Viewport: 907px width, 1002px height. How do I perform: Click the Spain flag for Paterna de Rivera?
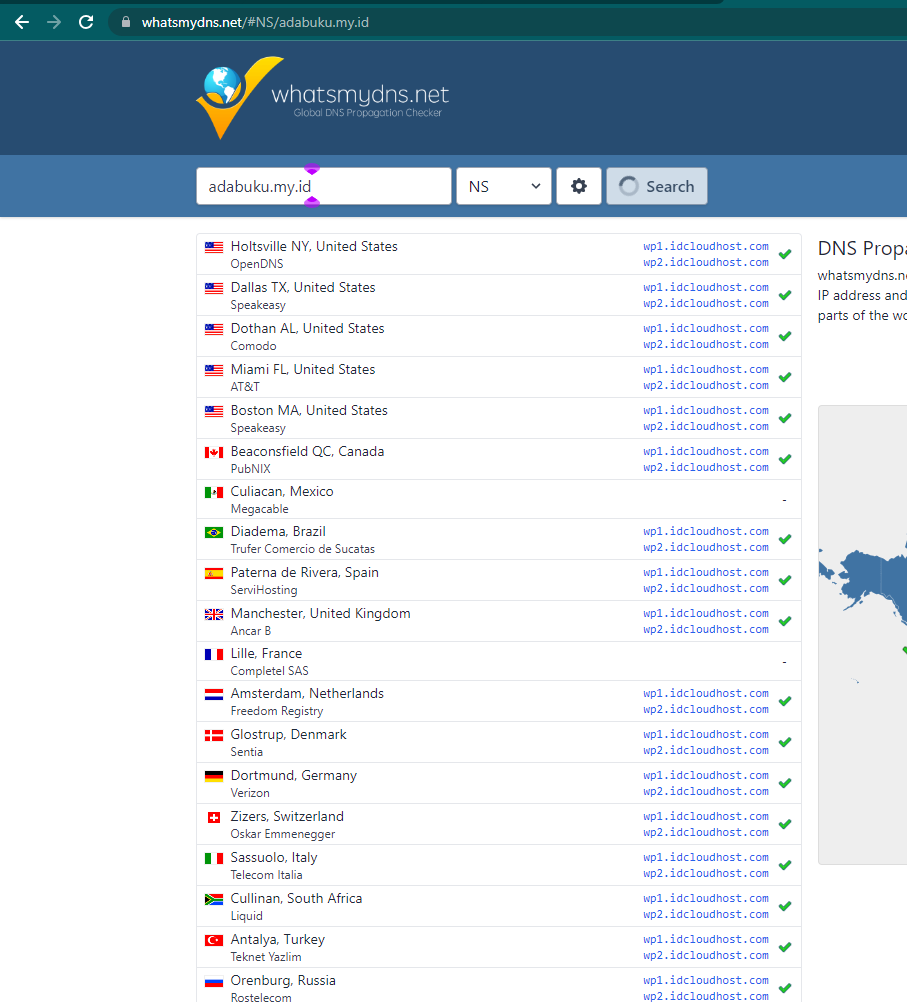point(213,573)
